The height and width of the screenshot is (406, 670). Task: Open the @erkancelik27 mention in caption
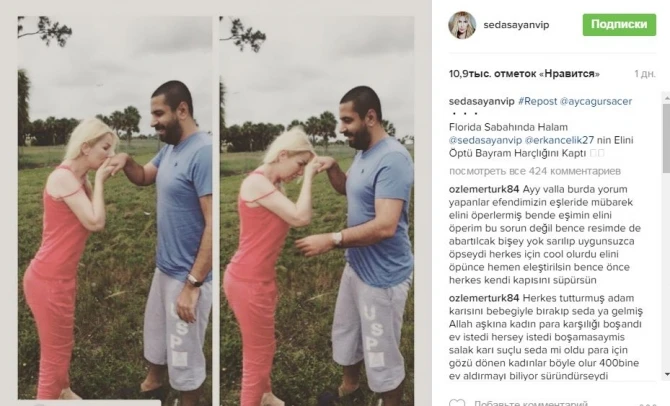click(x=559, y=140)
